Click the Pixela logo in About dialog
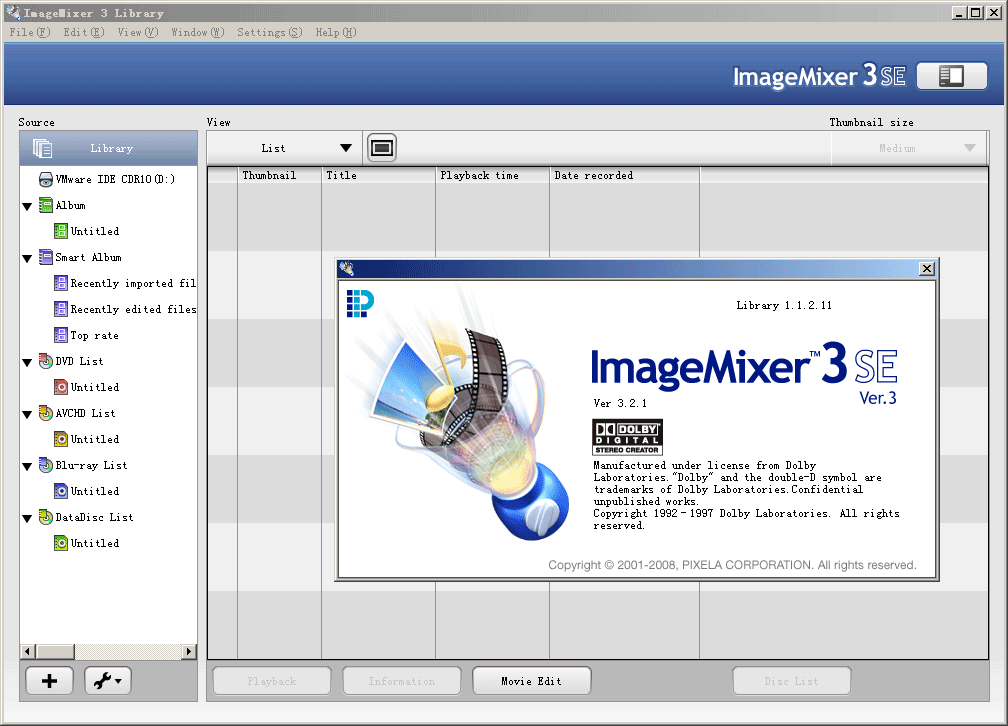Viewport: 1008px width, 726px height. point(360,304)
